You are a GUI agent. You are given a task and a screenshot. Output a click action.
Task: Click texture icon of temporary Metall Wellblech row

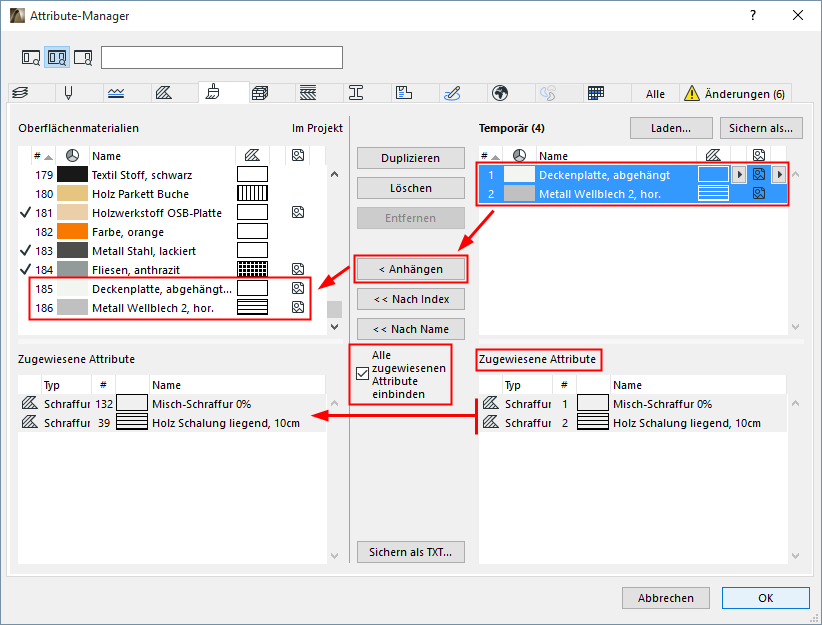(759, 193)
